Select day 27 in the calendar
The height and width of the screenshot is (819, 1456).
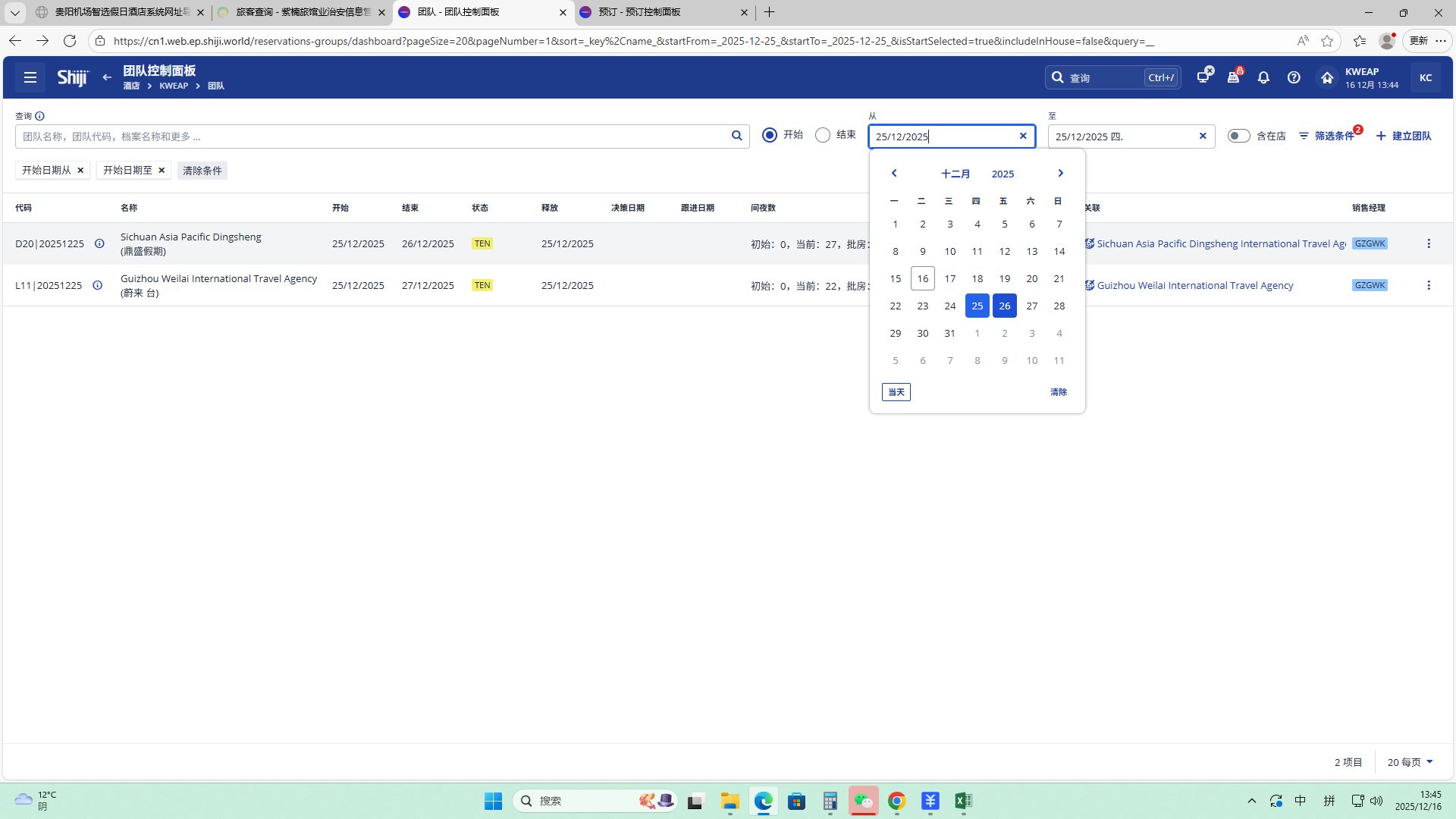click(1031, 306)
